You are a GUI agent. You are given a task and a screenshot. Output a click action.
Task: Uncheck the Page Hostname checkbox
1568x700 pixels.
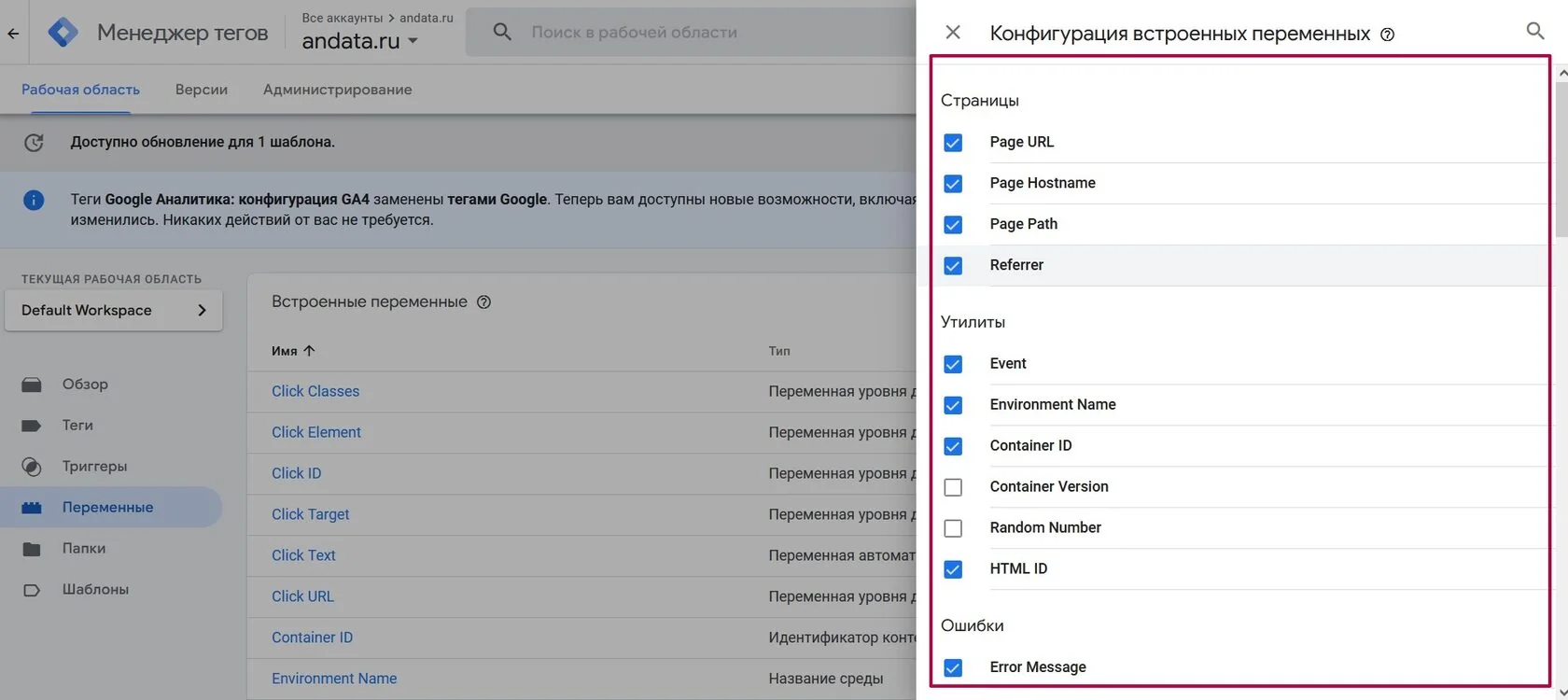pyautogui.click(x=953, y=184)
